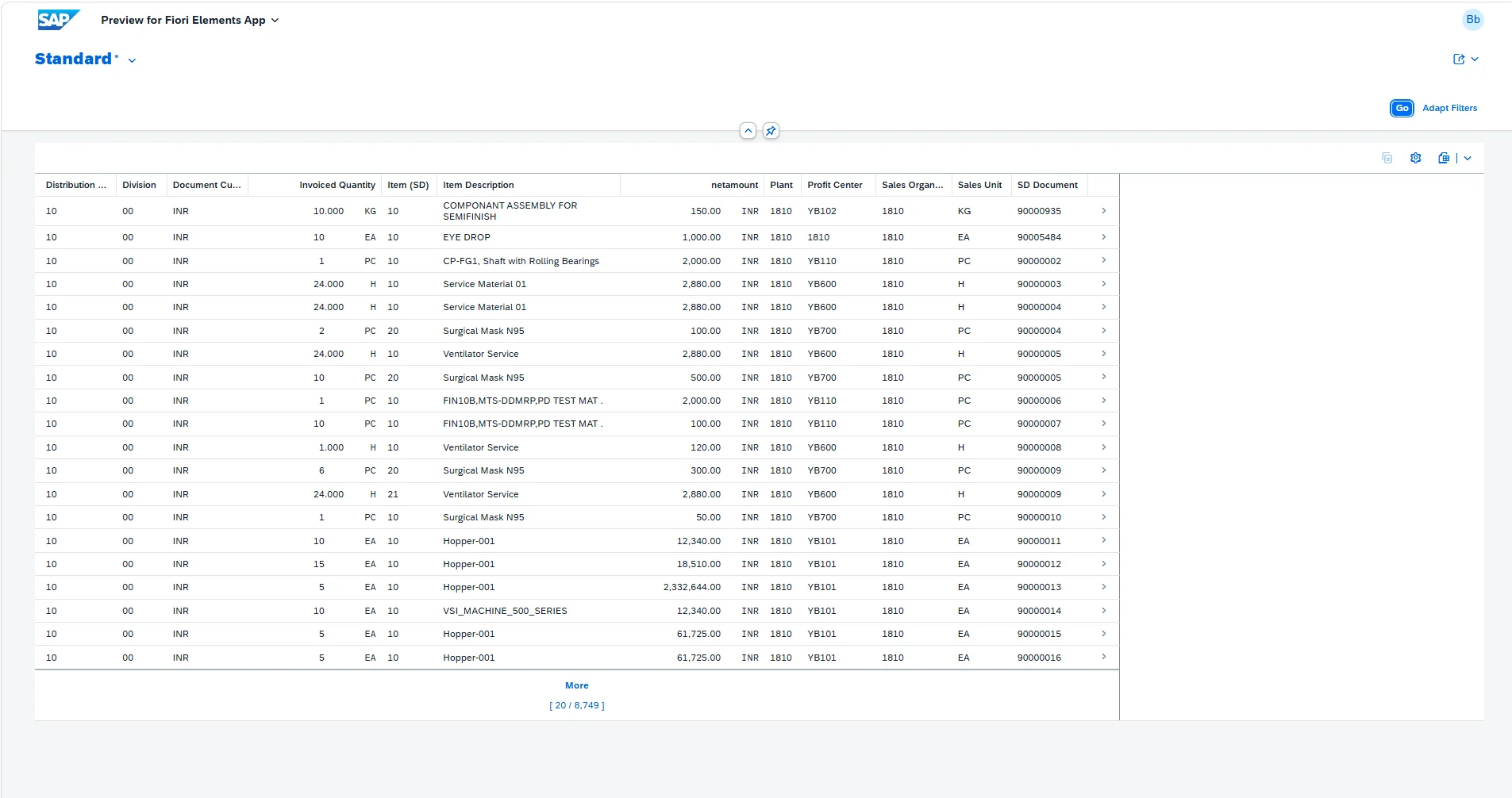Open Adapt Filters
Viewport: 1512px width, 798px height.
(1449, 108)
